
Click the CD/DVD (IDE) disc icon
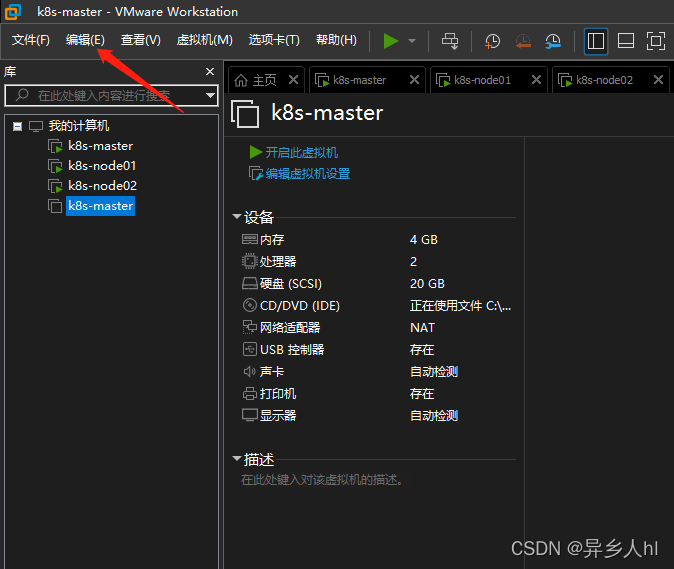click(x=250, y=305)
